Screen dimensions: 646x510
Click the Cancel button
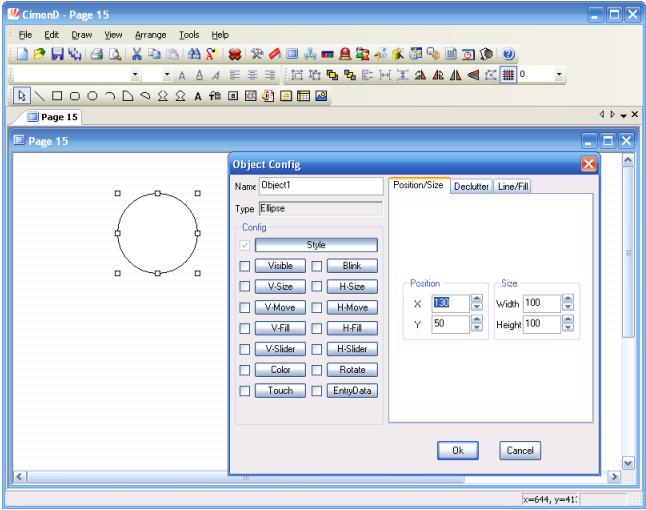pyautogui.click(x=520, y=451)
